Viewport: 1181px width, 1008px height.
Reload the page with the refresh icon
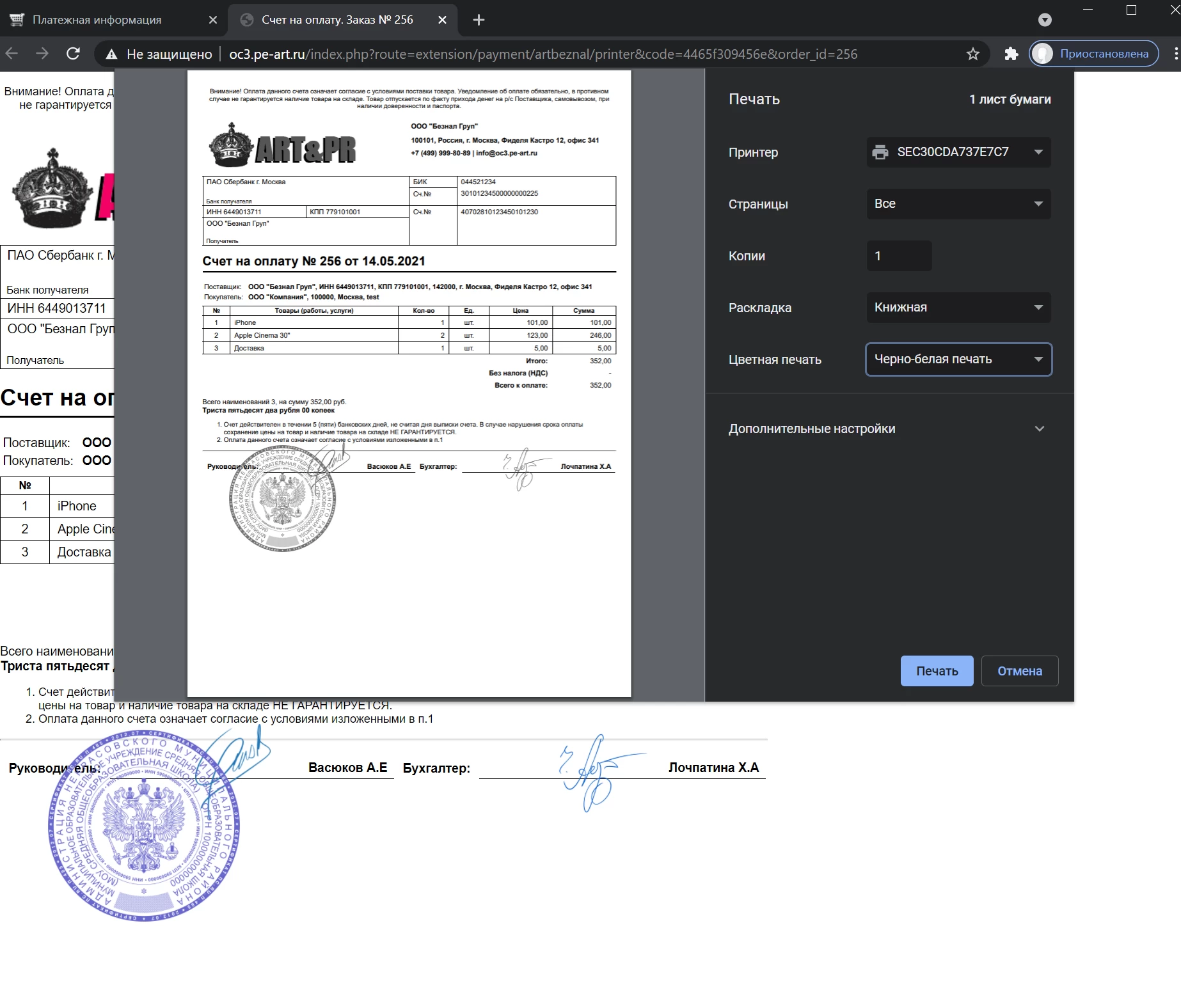point(74,54)
